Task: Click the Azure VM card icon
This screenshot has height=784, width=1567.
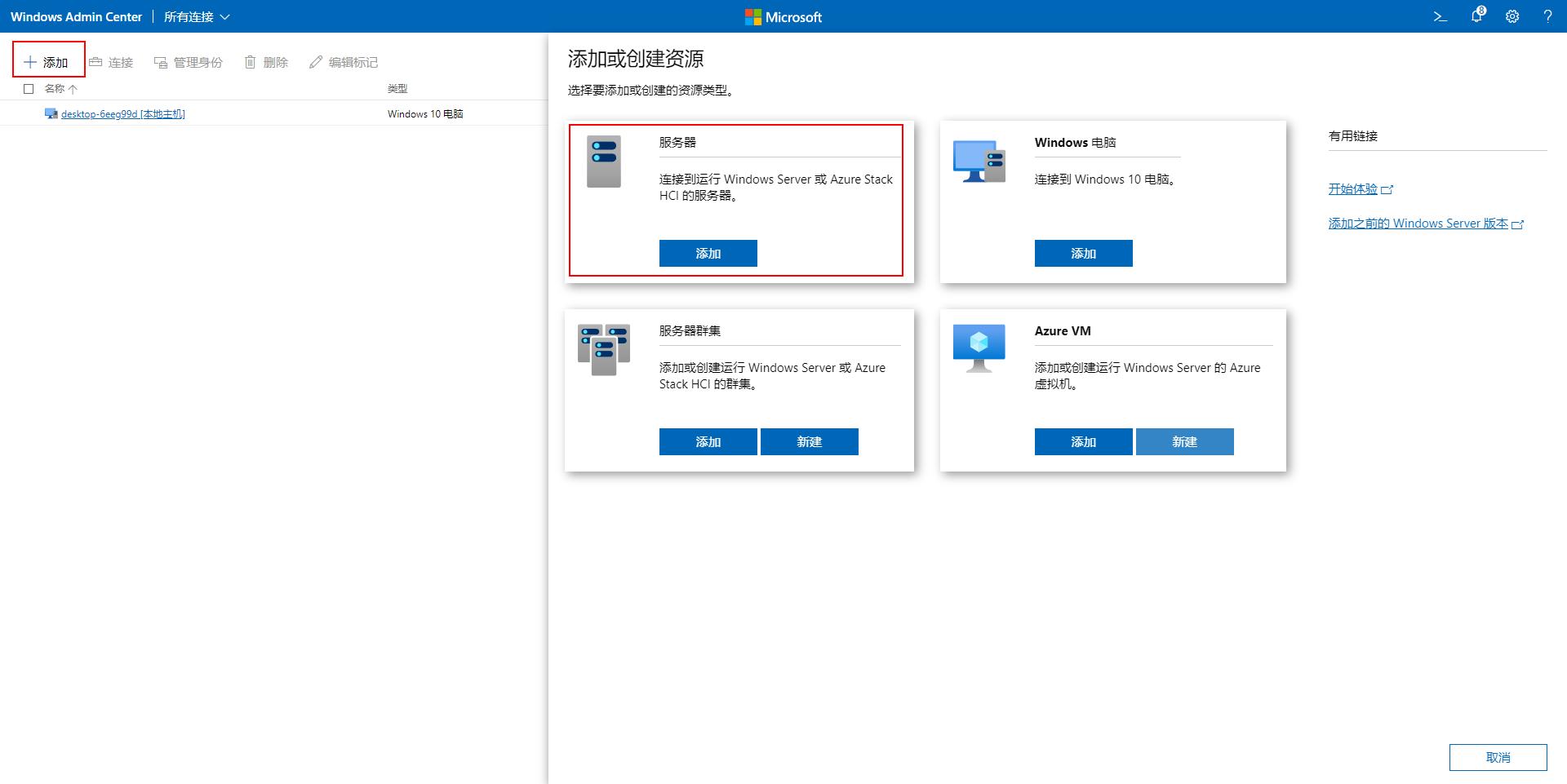Action: 979,348
